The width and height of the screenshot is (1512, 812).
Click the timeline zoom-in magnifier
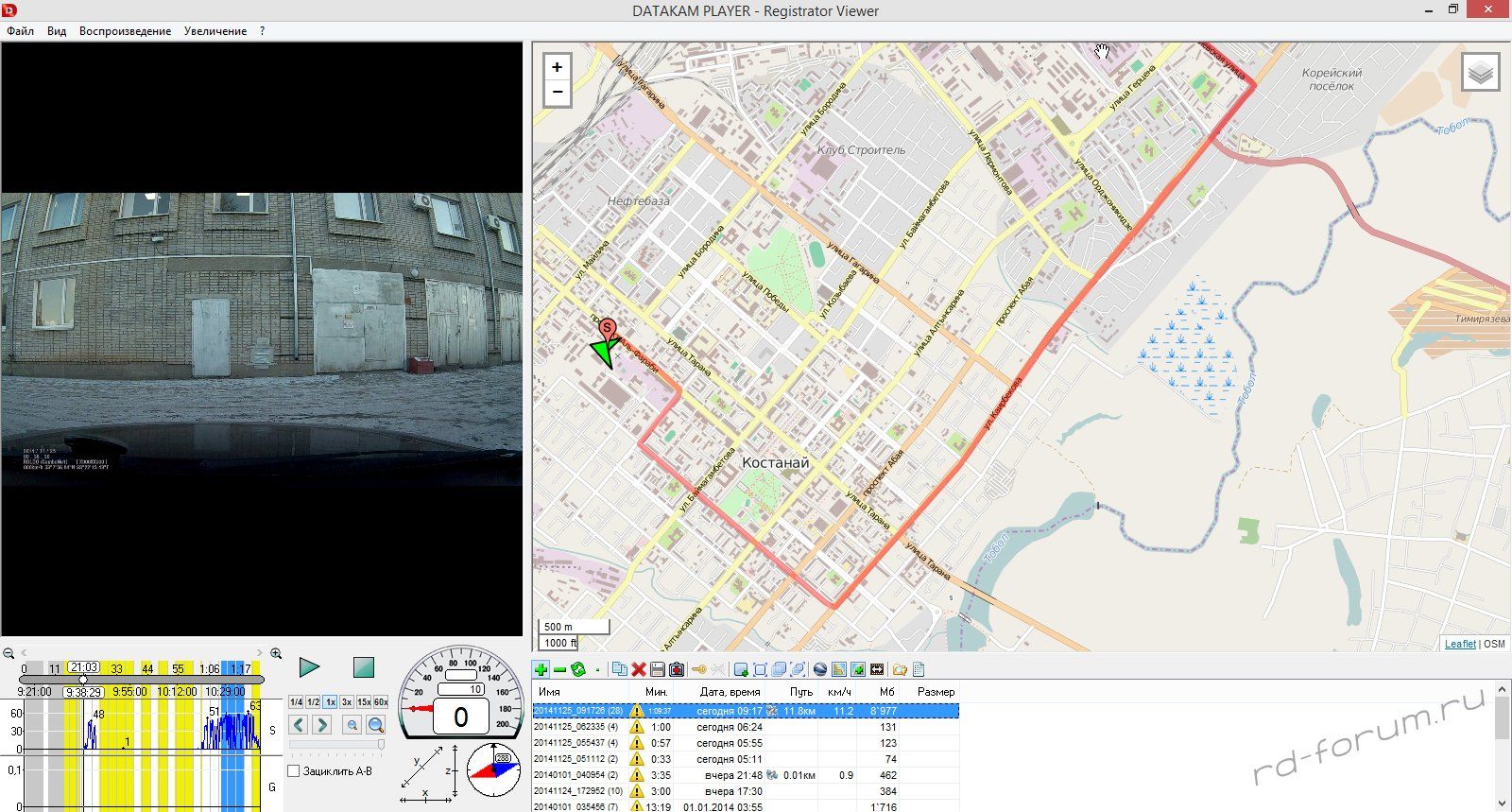(x=276, y=653)
